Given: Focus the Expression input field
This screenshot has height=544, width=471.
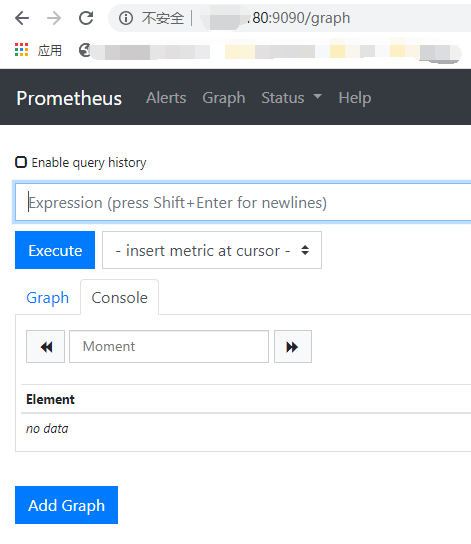Looking at the screenshot, I should (243, 202).
